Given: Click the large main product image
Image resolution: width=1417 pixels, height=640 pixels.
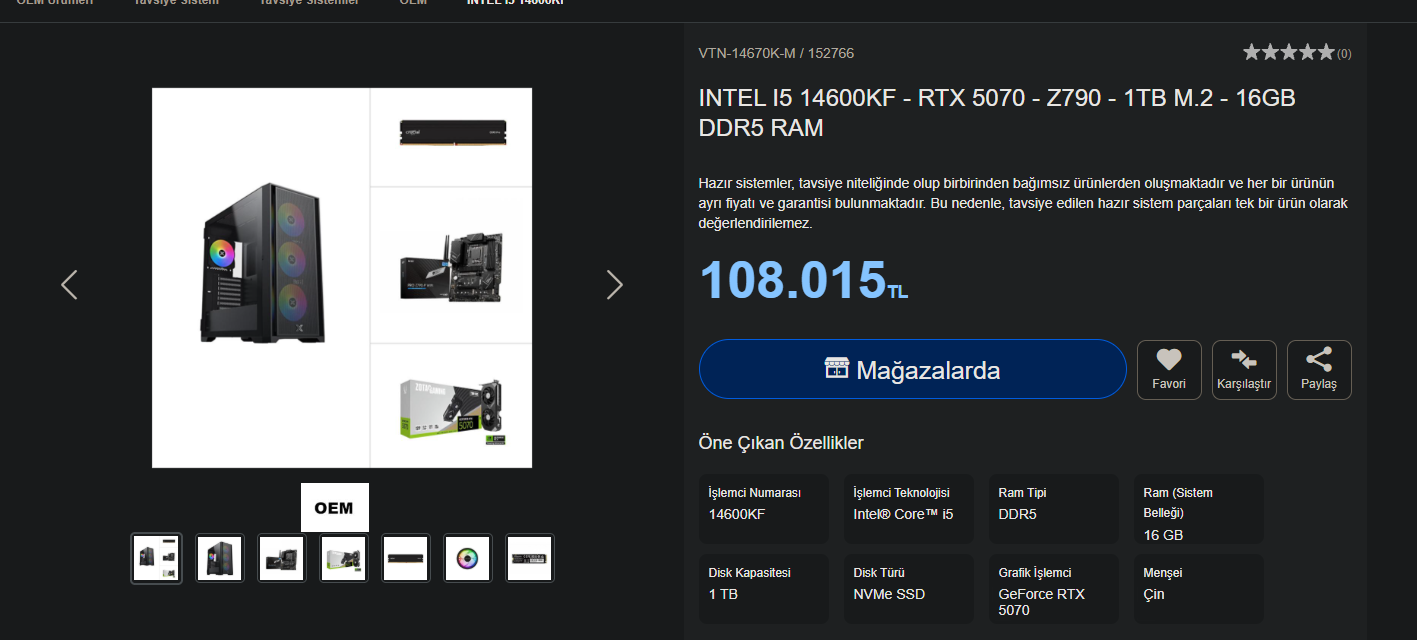Looking at the screenshot, I should (342, 278).
